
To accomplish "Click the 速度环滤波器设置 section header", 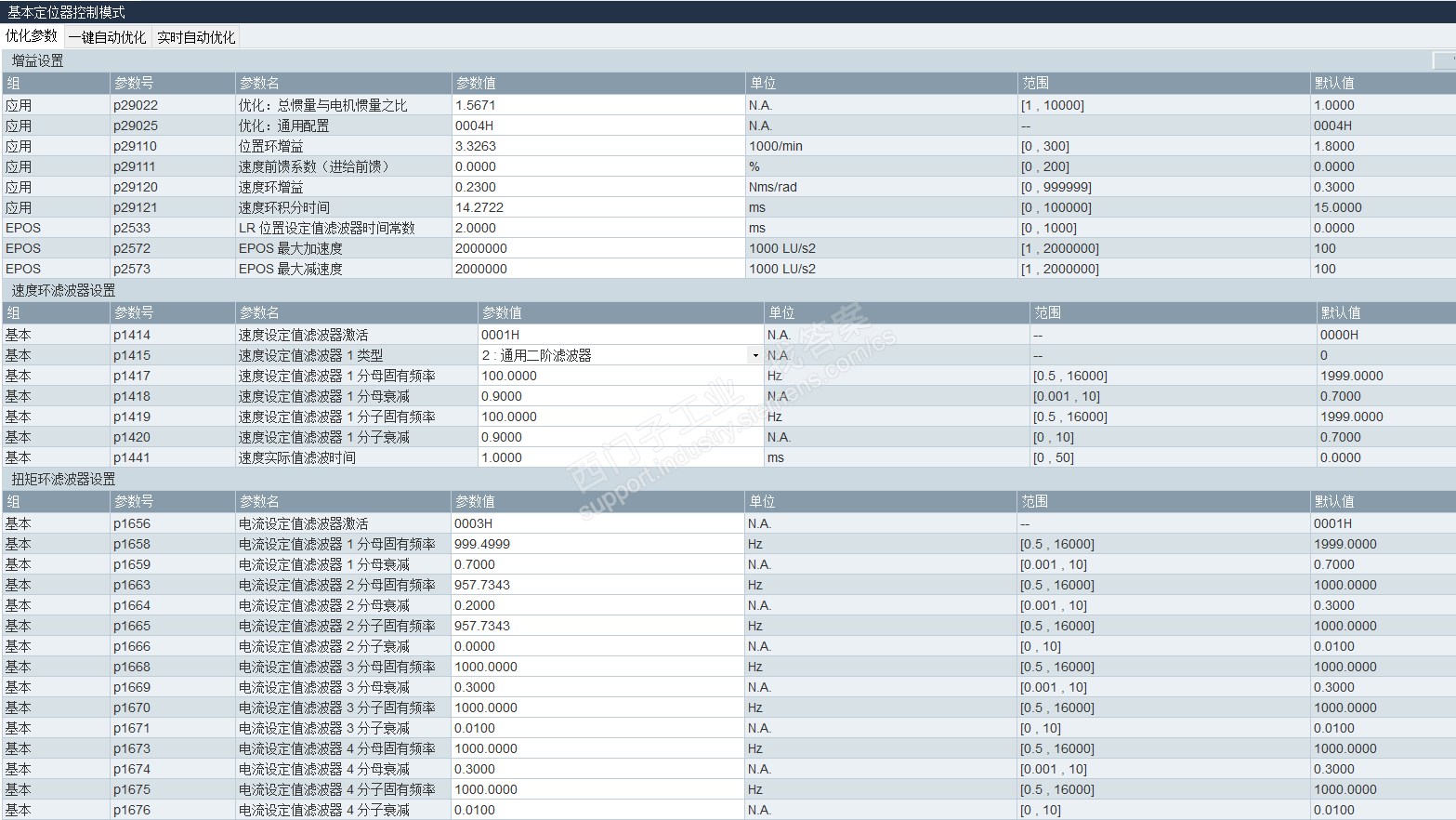I will pos(64,290).
